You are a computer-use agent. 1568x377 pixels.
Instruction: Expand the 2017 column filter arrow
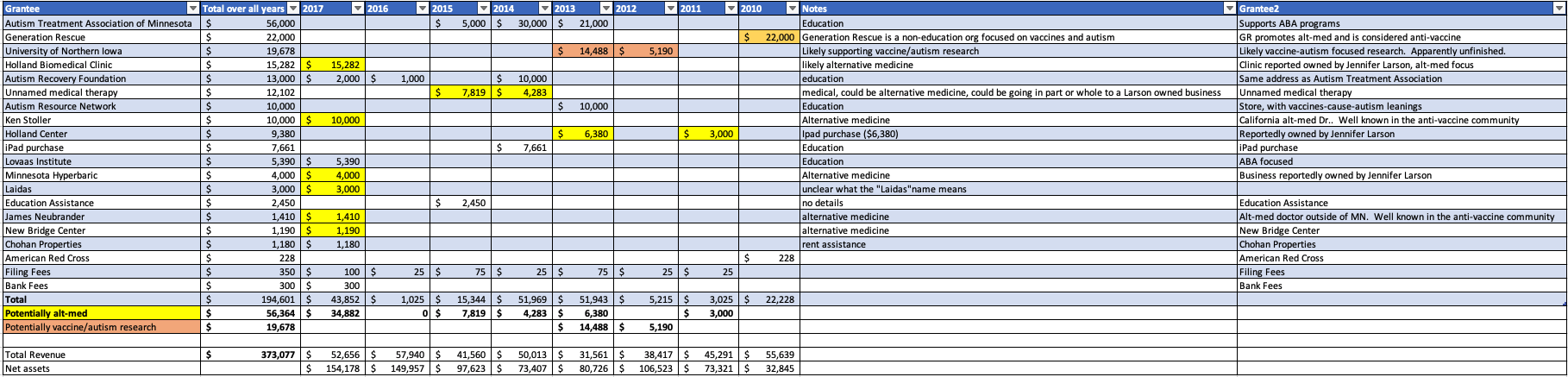tap(358, 9)
